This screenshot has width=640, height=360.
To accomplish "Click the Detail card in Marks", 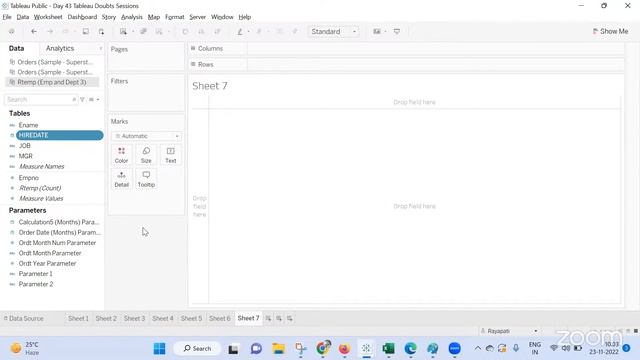I will [121, 179].
